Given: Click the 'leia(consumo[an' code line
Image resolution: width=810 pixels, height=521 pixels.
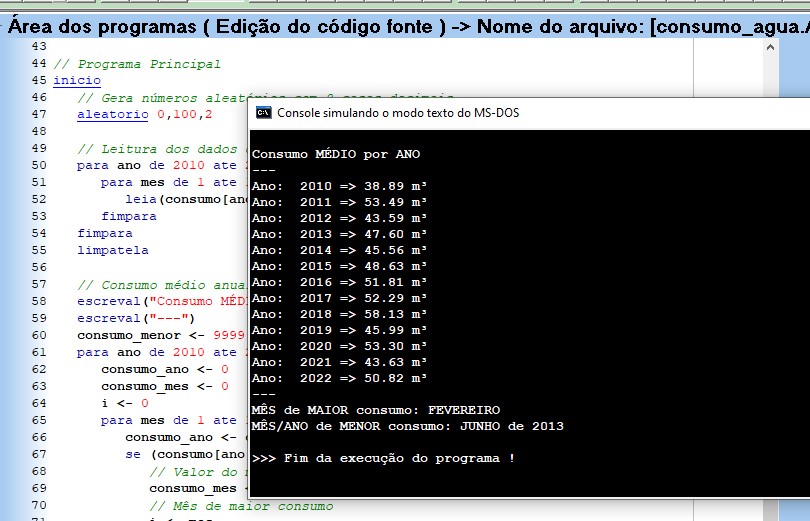Looking at the screenshot, I should pos(186,199).
